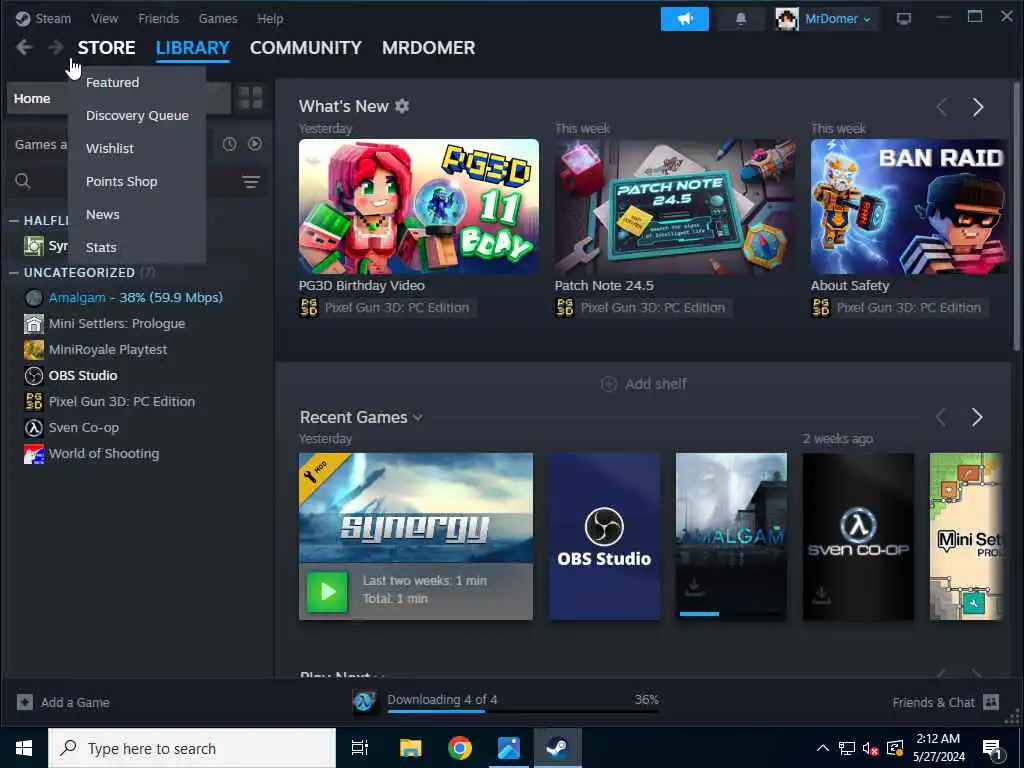Click the forward navigation arrow

point(56,47)
